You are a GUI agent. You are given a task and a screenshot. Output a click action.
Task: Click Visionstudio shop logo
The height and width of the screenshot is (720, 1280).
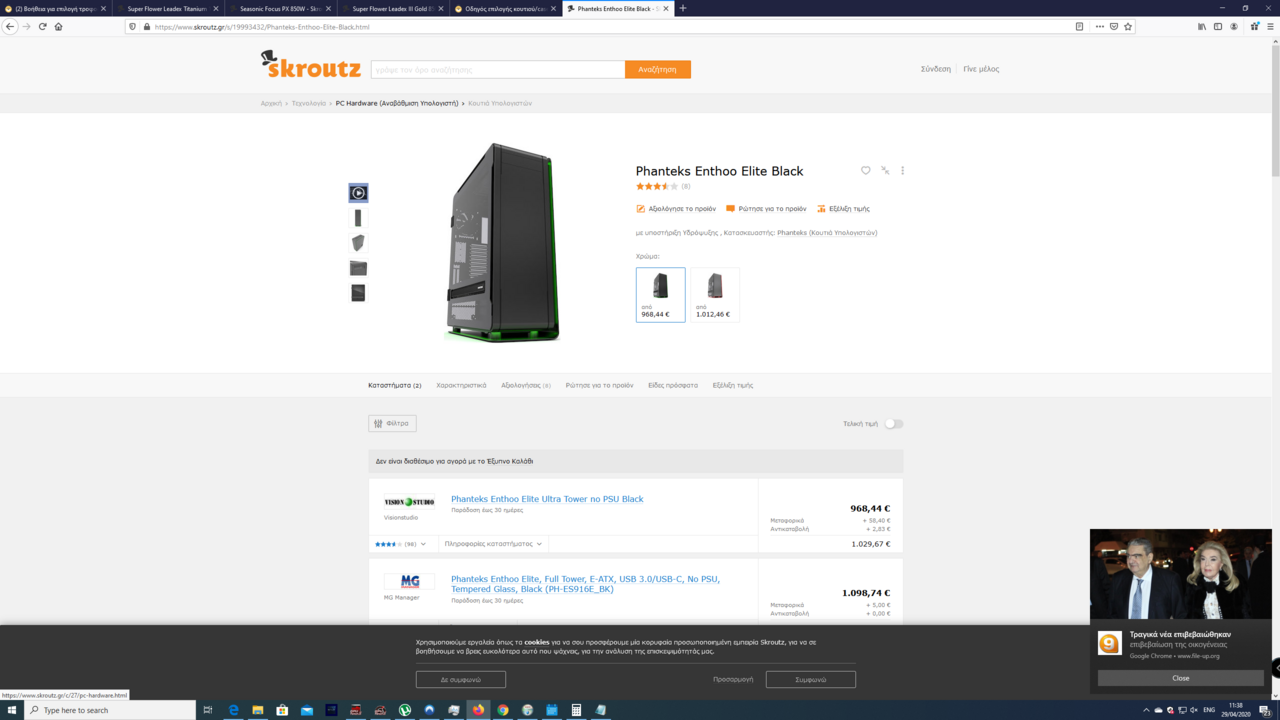[x=409, y=502]
